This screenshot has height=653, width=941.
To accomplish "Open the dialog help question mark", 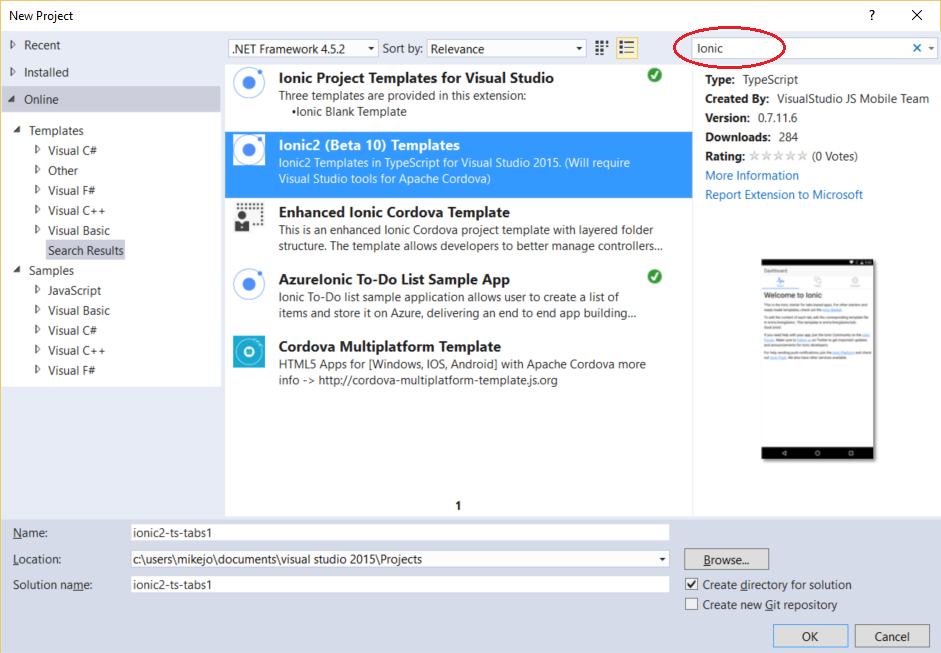I will point(872,16).
